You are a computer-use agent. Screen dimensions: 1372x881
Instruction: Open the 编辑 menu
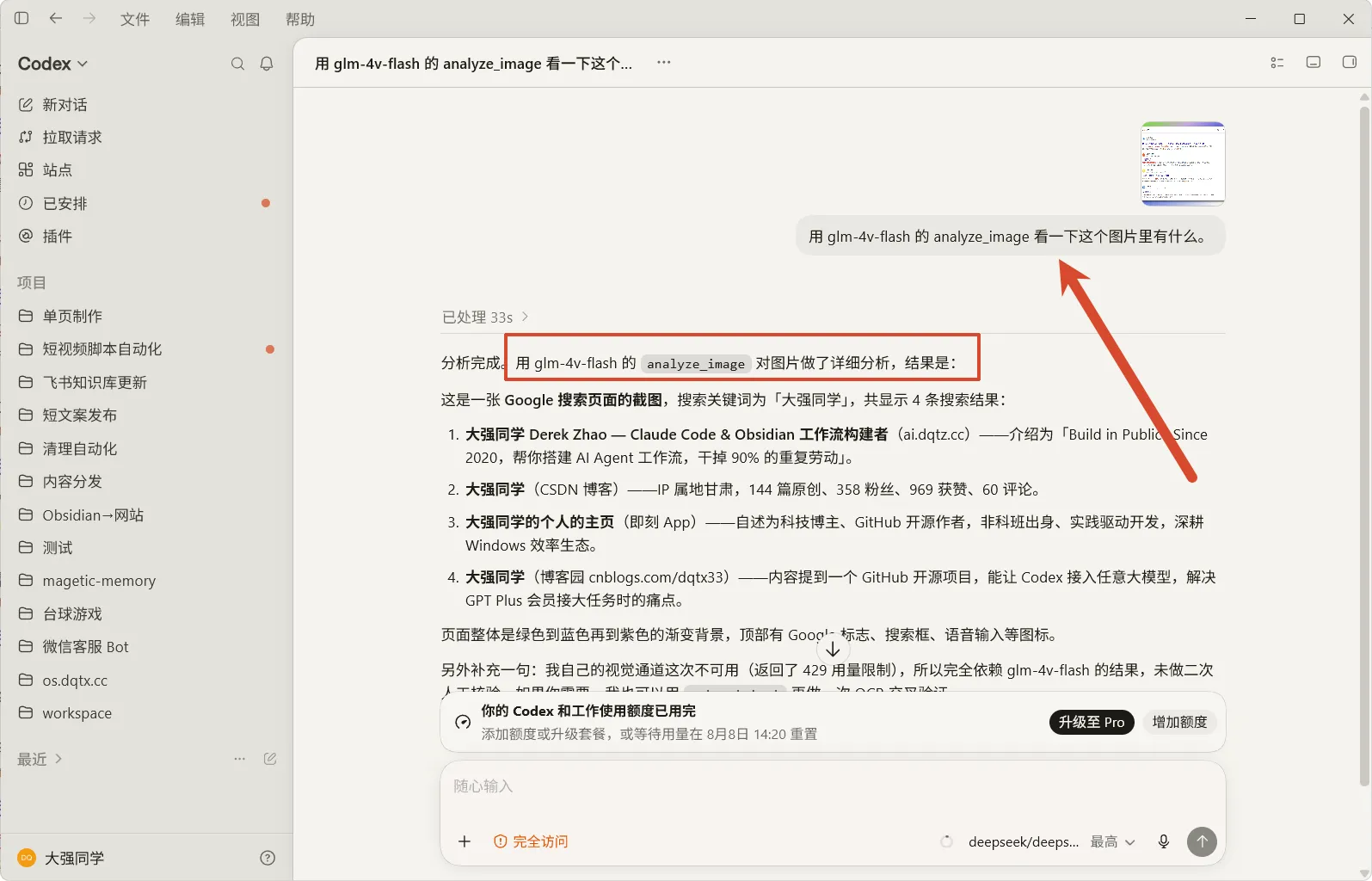tap(190, 19)
